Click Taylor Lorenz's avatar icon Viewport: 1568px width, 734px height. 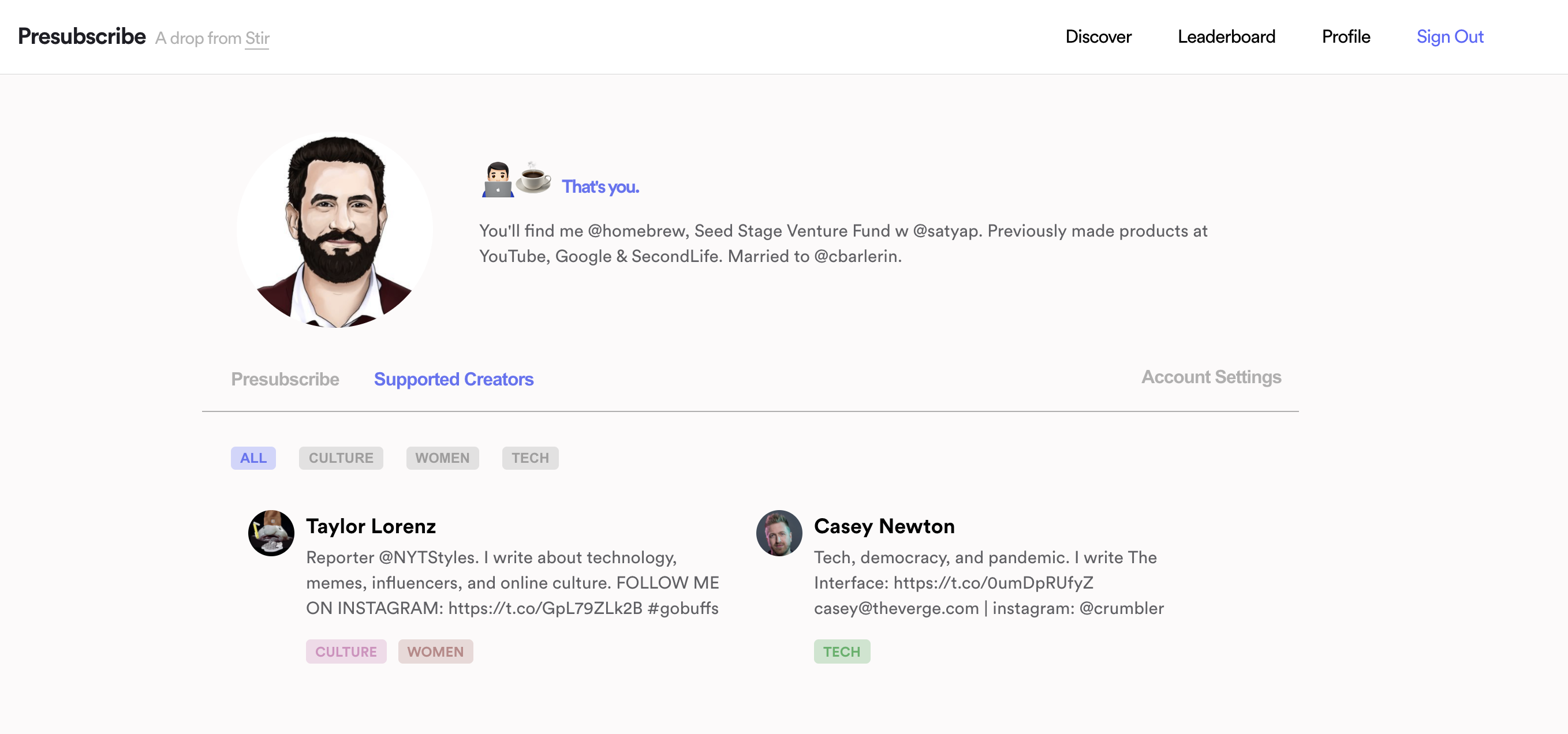click(x=271, y=533)
